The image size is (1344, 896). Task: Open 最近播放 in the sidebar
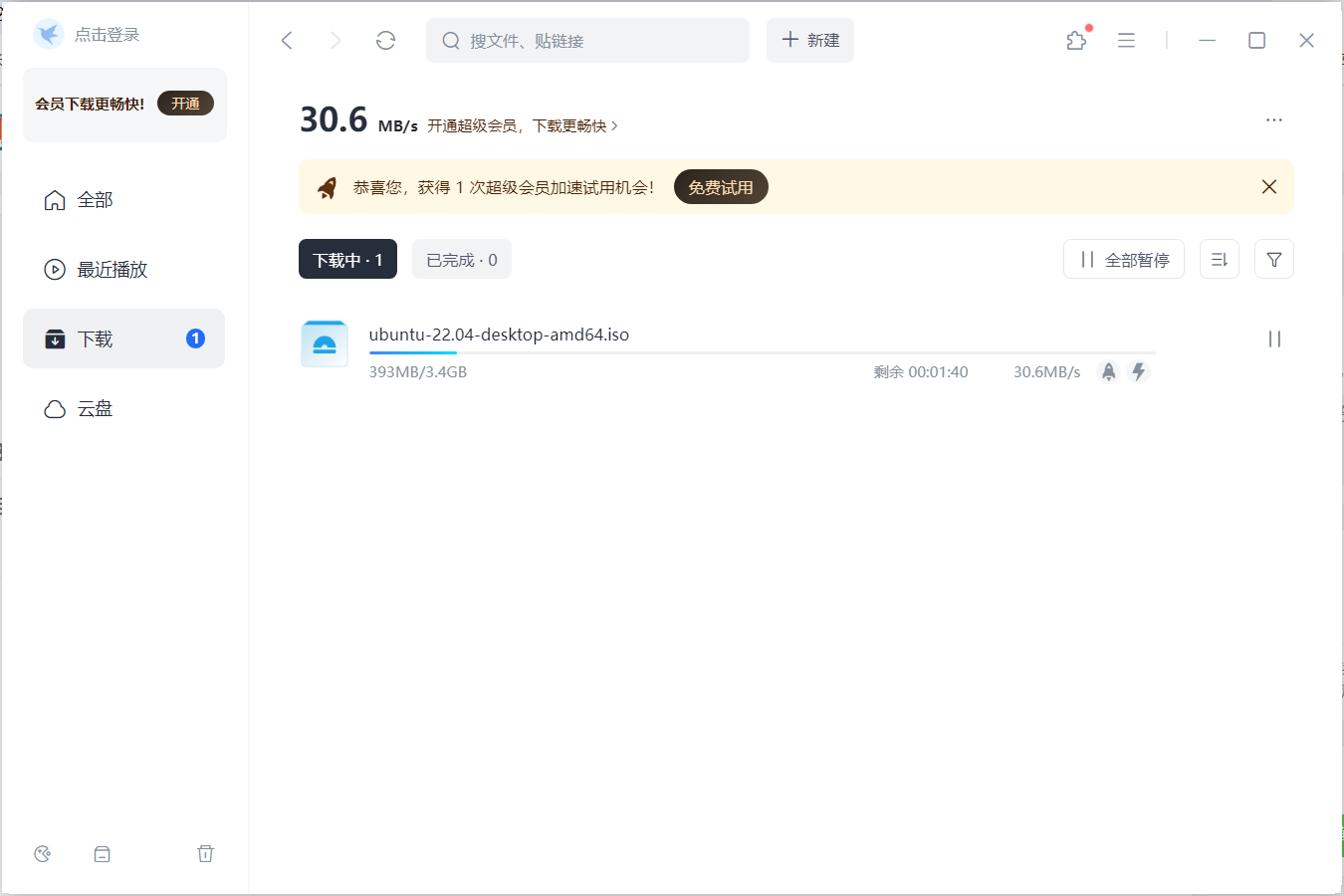click(x=123, y=270)
